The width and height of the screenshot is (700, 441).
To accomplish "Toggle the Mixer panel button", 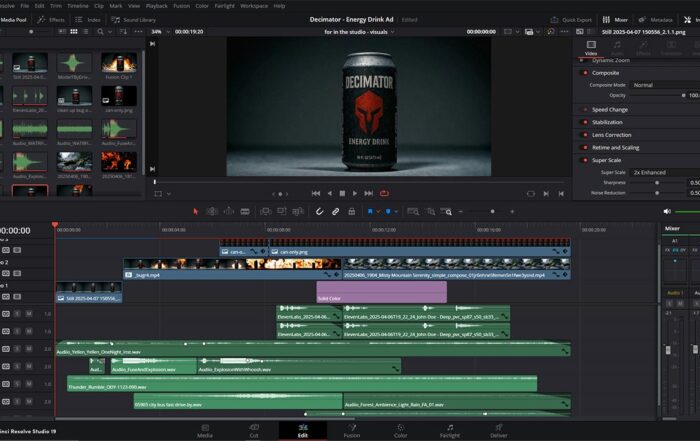I will (x=615, y=20).
